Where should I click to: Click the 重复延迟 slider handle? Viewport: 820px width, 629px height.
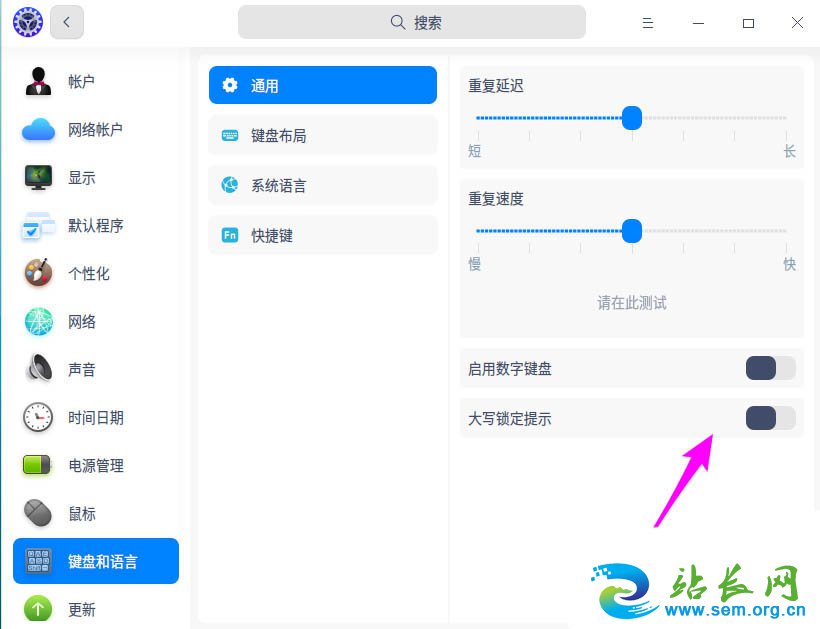(631, 118)
